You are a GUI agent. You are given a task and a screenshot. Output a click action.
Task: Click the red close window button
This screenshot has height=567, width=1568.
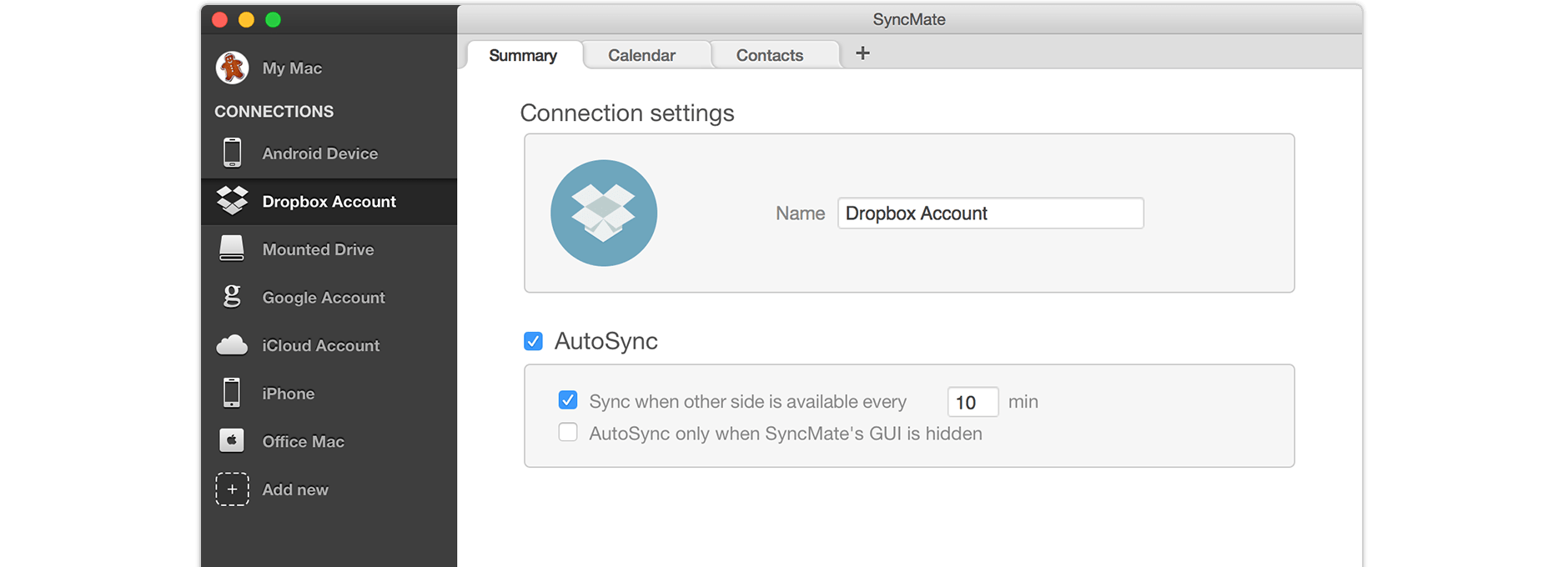click(219, 20)
